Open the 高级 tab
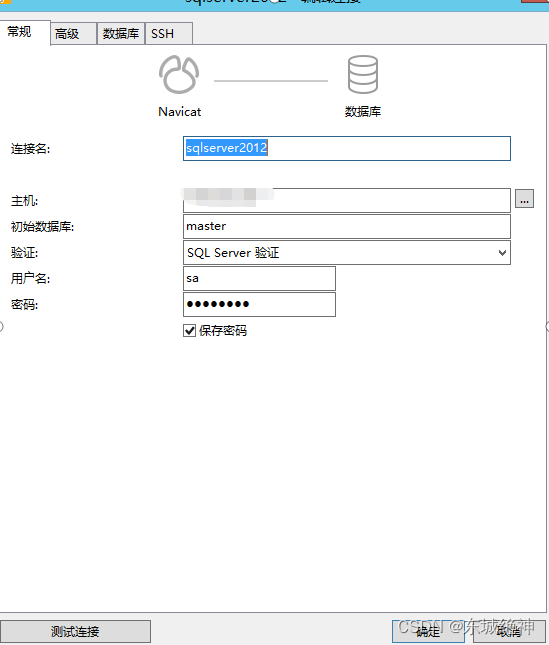Image resolution: width=549 pixels, height=645 pixels. coord(74,34)
